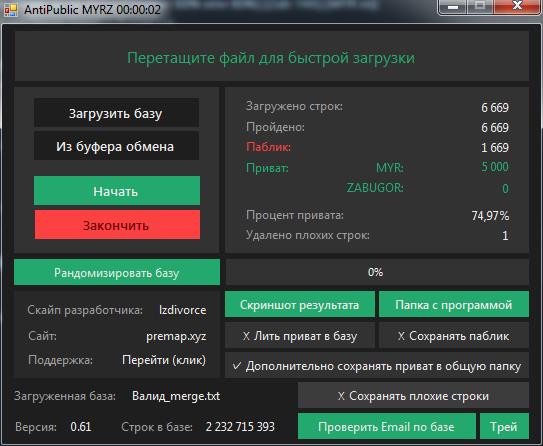The width and height of the screenshot is (543, 446).
Task: Uncheck Дополнительно сохранять приват в общую папку
Action: coord(377,366)
